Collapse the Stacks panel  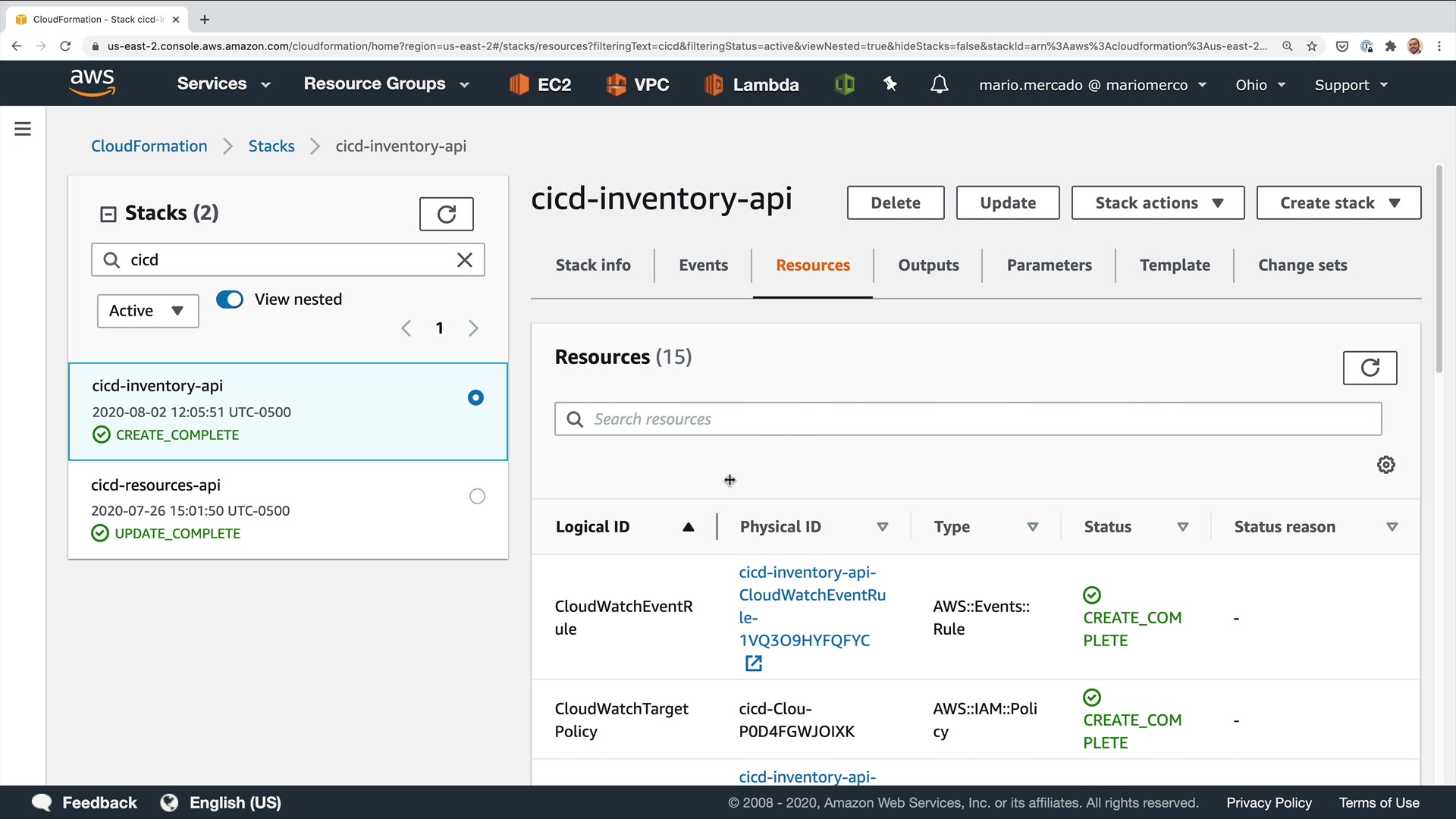pos(108,214)
